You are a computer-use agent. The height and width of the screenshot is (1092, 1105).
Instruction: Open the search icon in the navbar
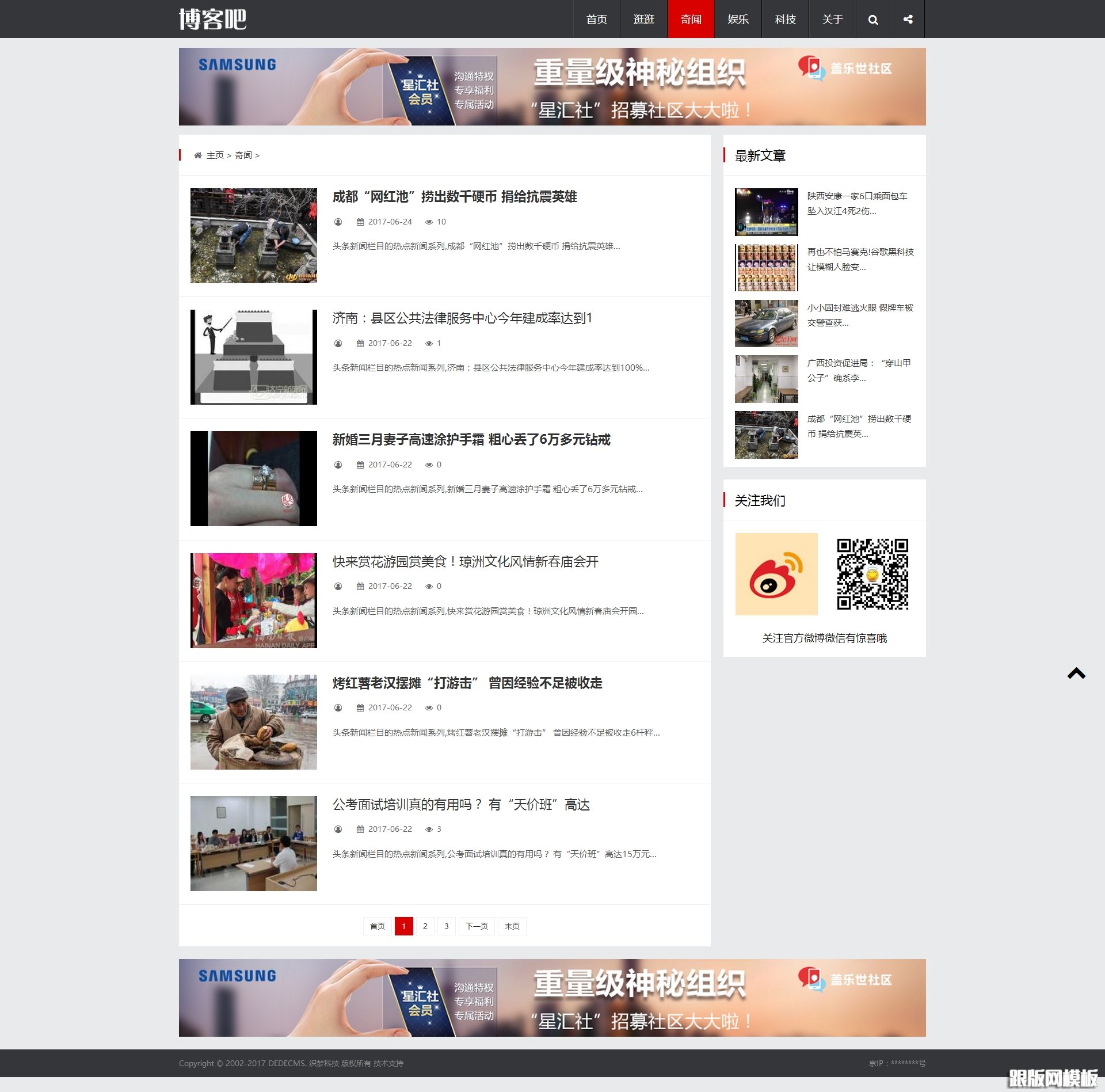[872, 19]
